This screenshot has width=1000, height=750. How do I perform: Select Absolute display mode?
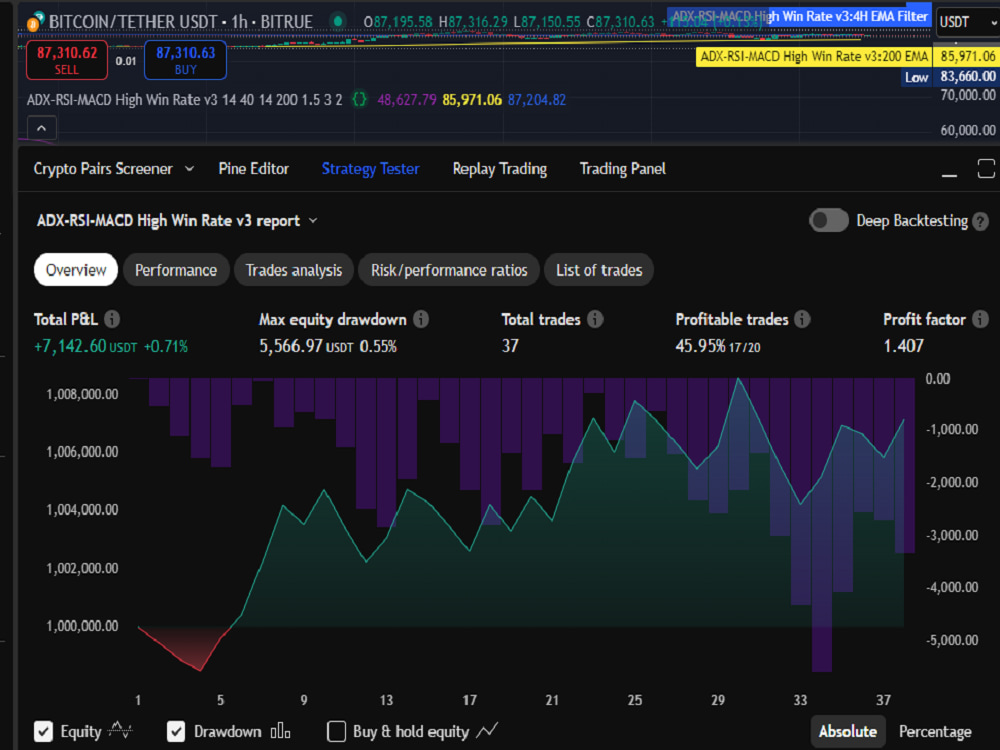[848, 732]
